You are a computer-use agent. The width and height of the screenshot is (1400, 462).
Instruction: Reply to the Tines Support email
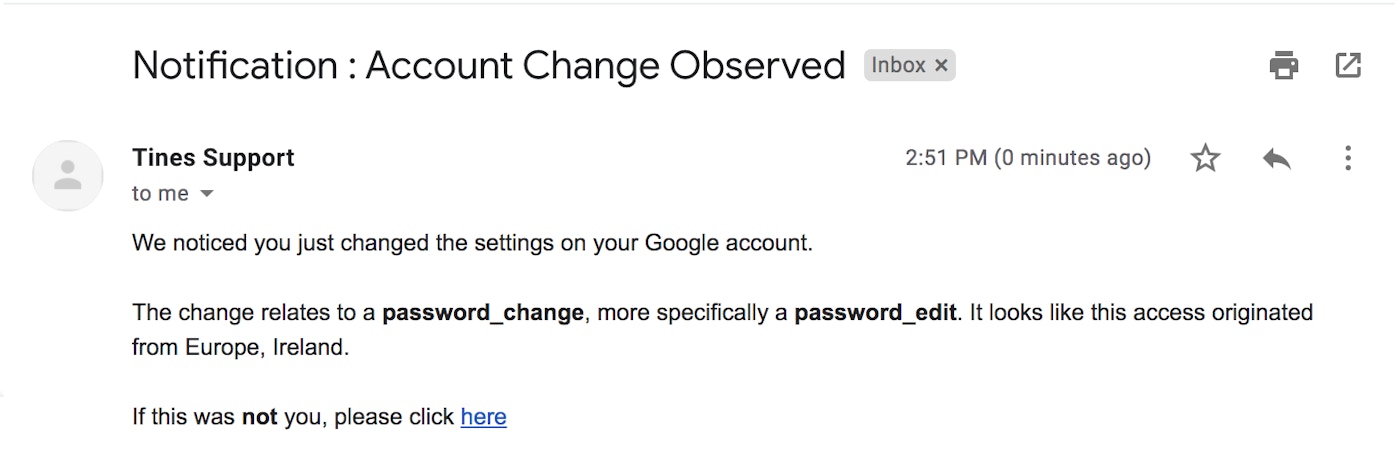pyautogui.click(x=1277, y=158)
